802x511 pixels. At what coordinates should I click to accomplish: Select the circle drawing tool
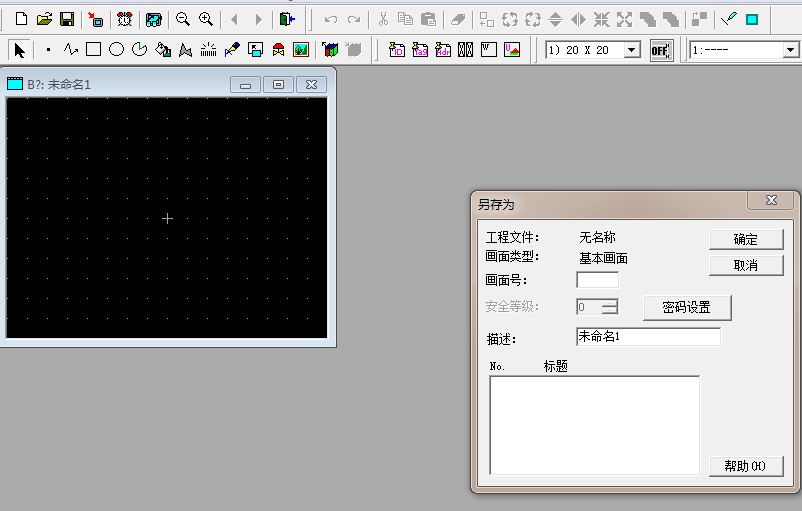coord(116,49)
